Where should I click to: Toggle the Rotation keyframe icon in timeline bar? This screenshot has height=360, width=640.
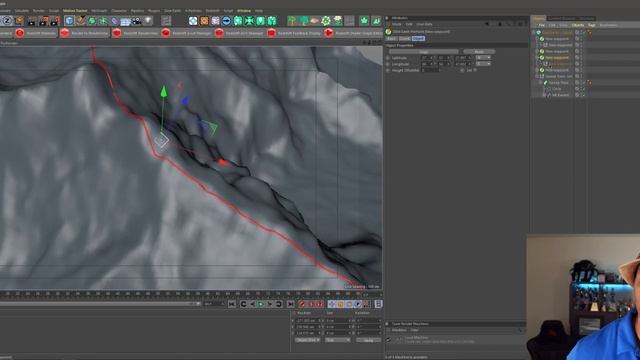(349, 304)
